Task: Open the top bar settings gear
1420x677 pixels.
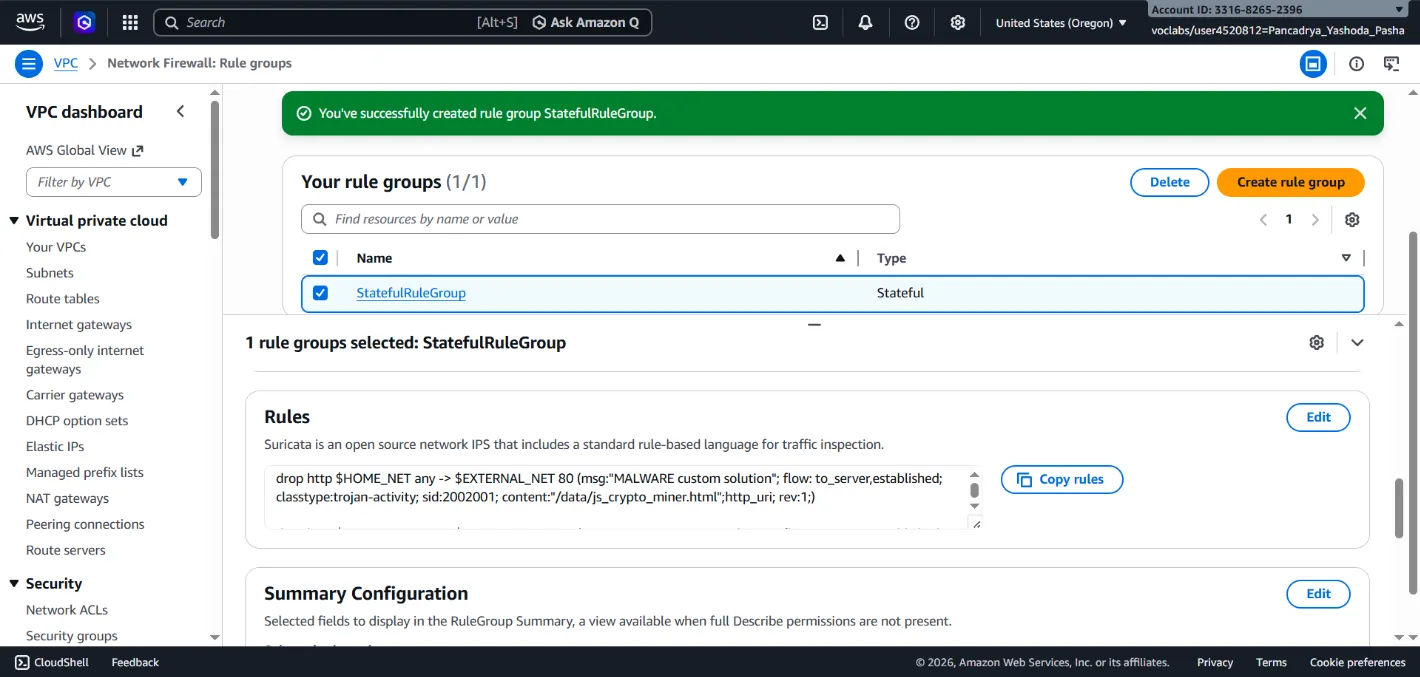Action: pos(958,22)
